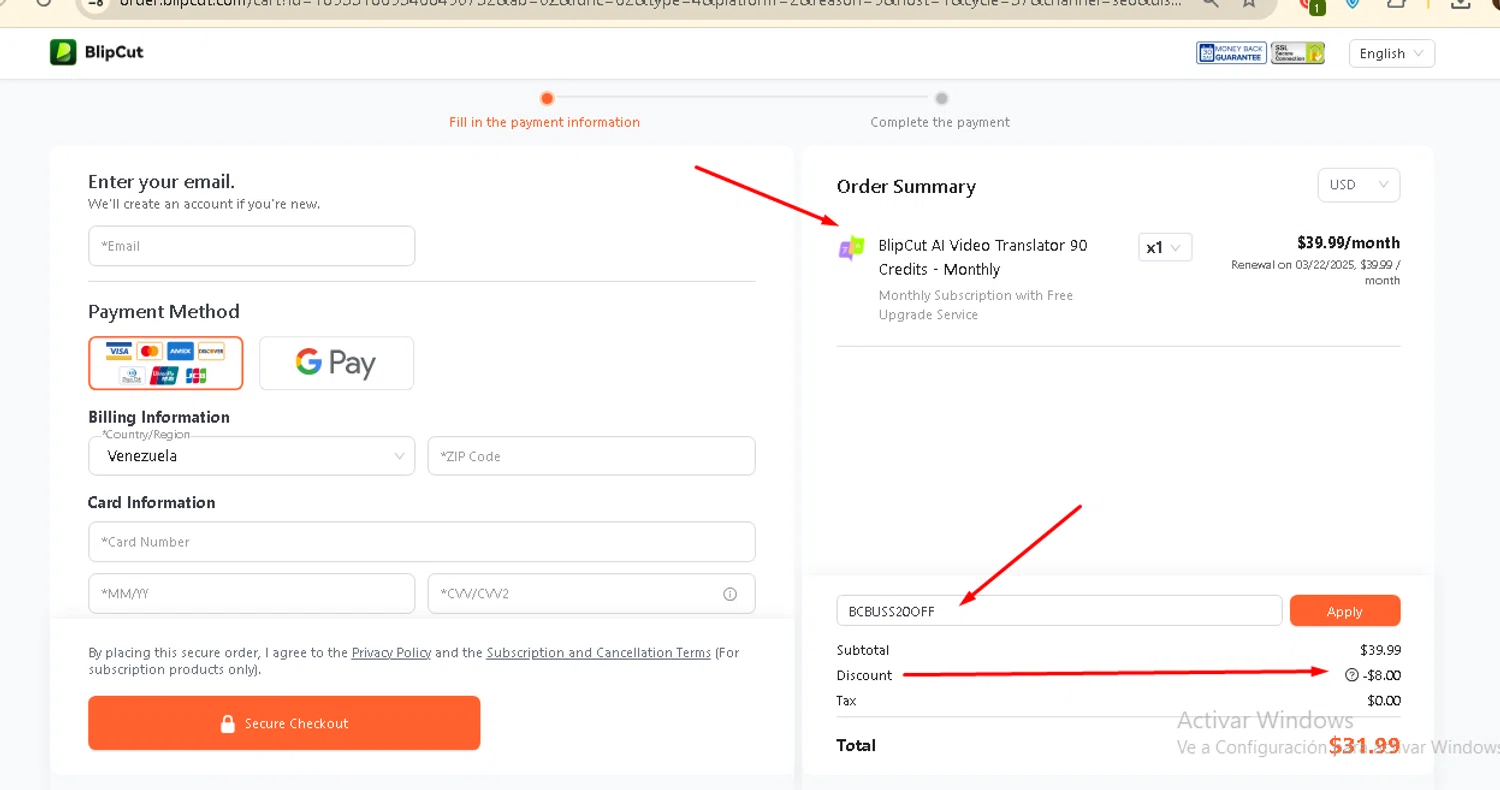Click the 'Fill in the payment information' step

[x=544, y=122]
